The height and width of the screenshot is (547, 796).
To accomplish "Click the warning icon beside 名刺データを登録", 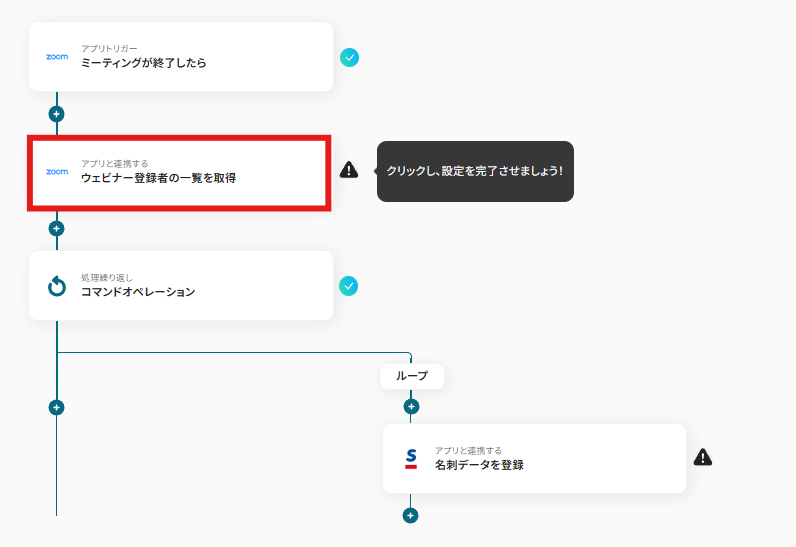I will (x=703, y=457).
